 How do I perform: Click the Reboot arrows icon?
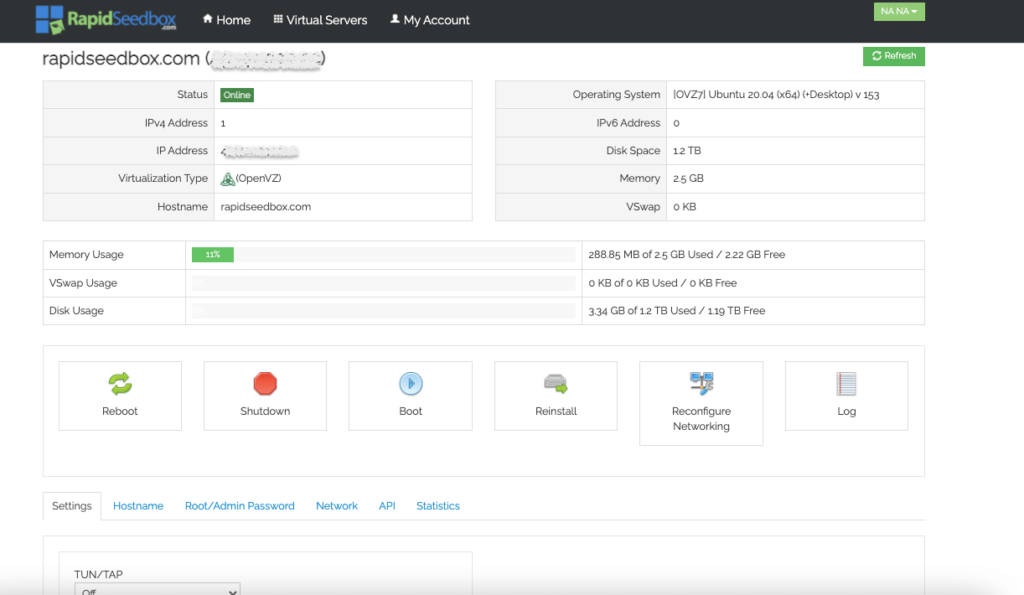click(120, 384)
